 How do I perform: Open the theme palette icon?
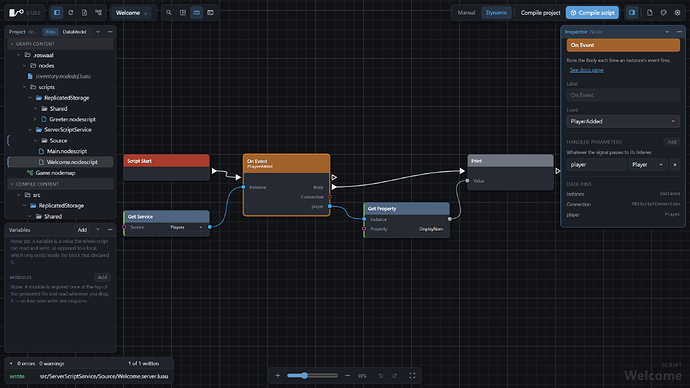click(x=664, y=12)
